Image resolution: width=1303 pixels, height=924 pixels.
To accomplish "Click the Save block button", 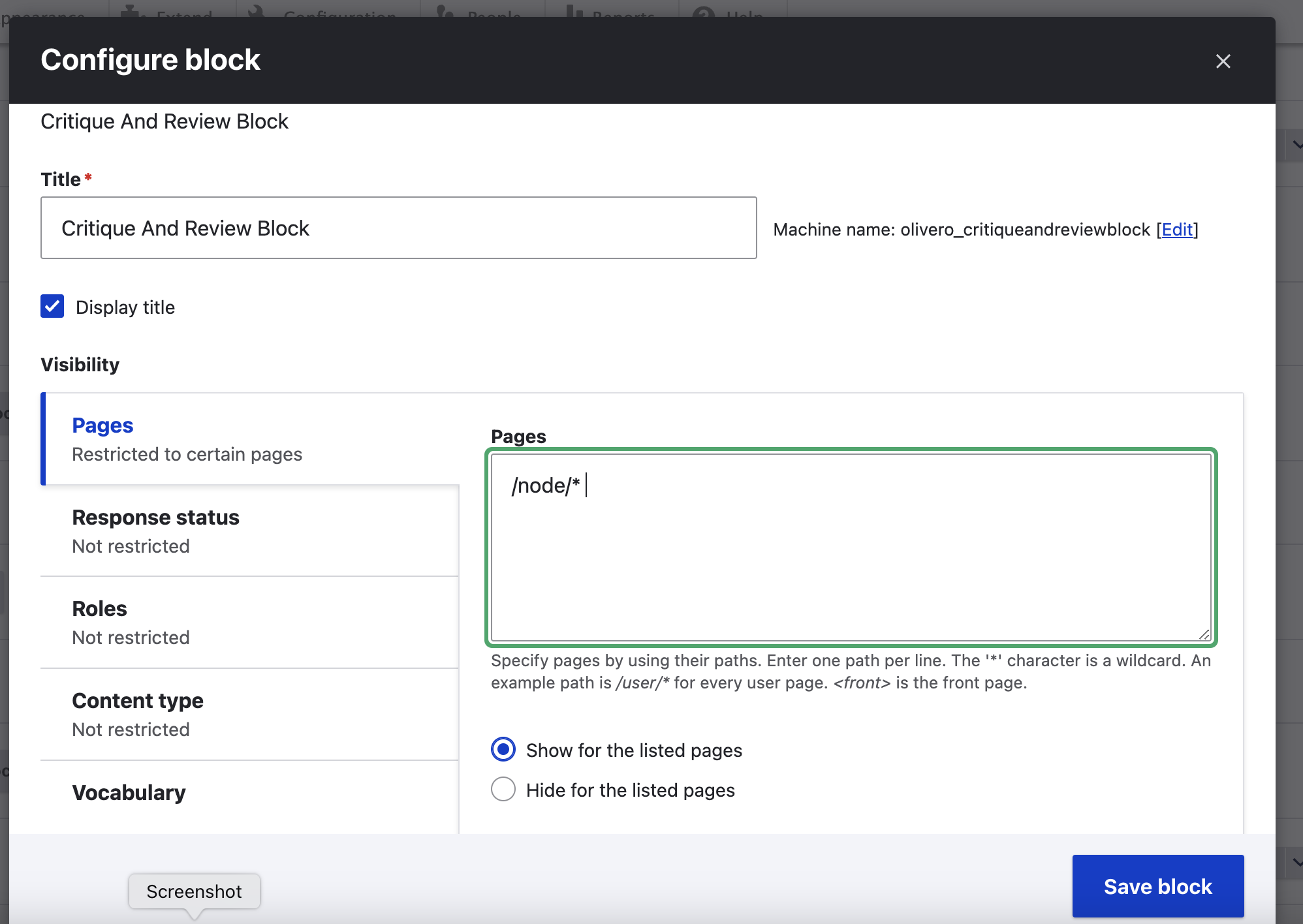I will [1157, 886].
